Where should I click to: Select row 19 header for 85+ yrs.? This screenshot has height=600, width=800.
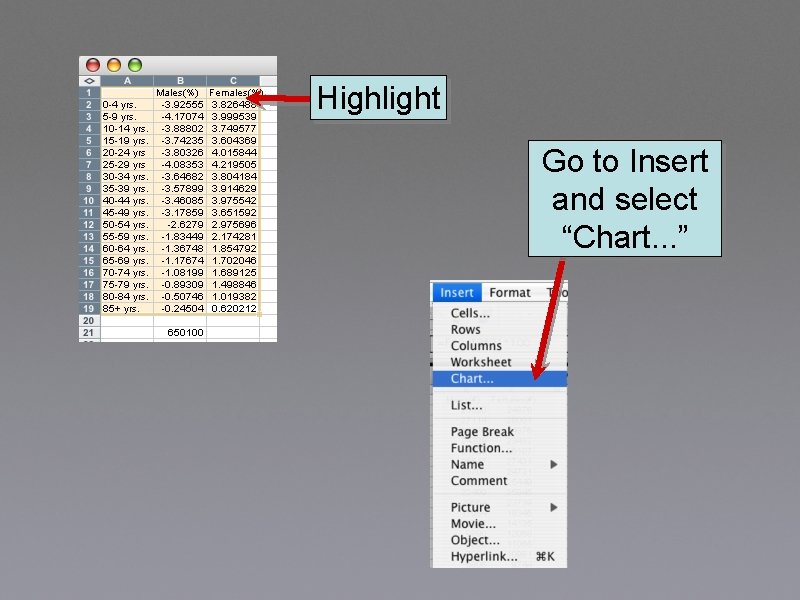[90, 311]
